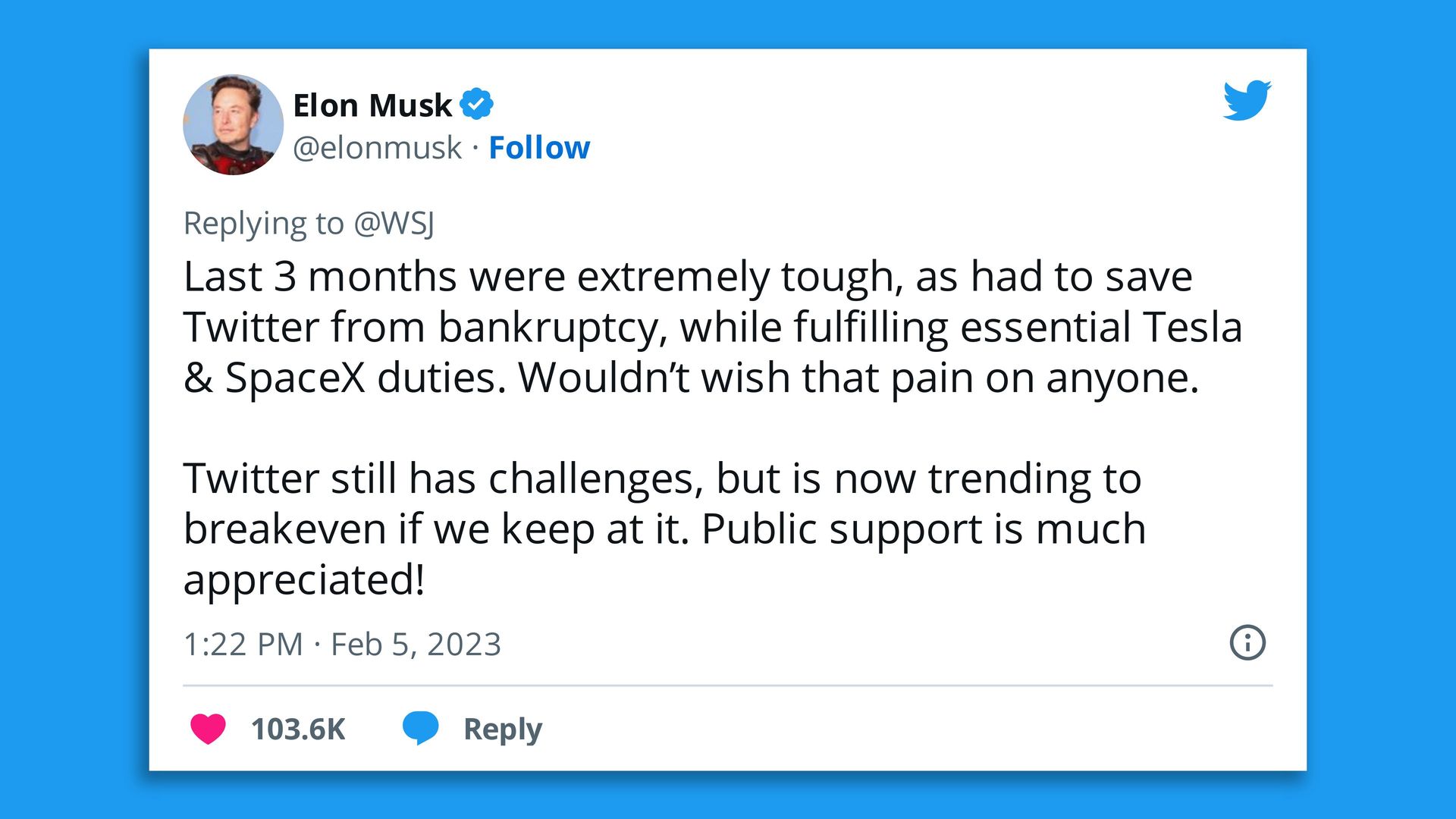
Task: Click the Feb 5, 2023 date
Action: point(416,645)
